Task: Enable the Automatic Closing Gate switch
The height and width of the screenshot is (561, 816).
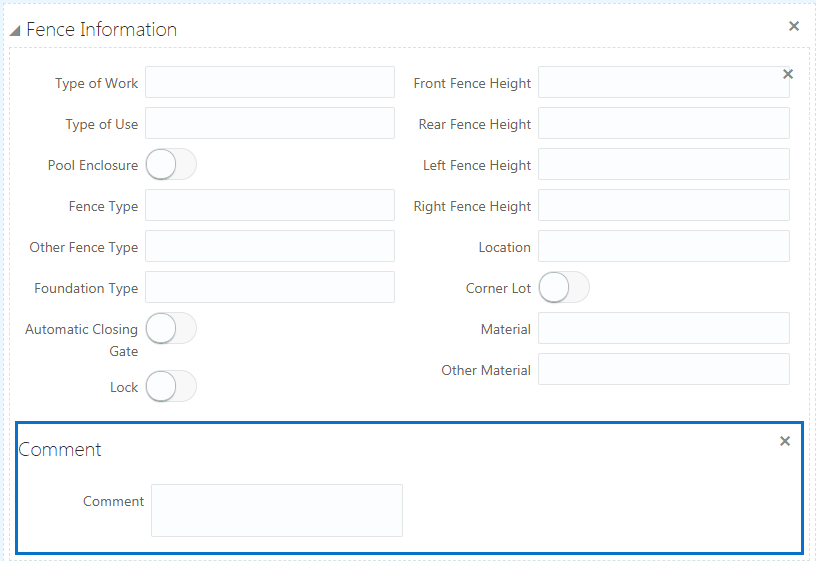Action: [171, 329]
